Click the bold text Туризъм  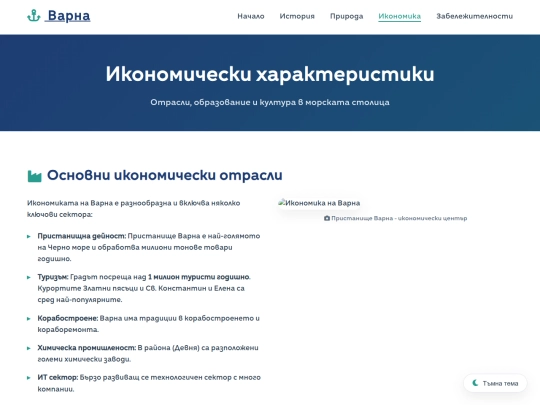tap(53, 277)
